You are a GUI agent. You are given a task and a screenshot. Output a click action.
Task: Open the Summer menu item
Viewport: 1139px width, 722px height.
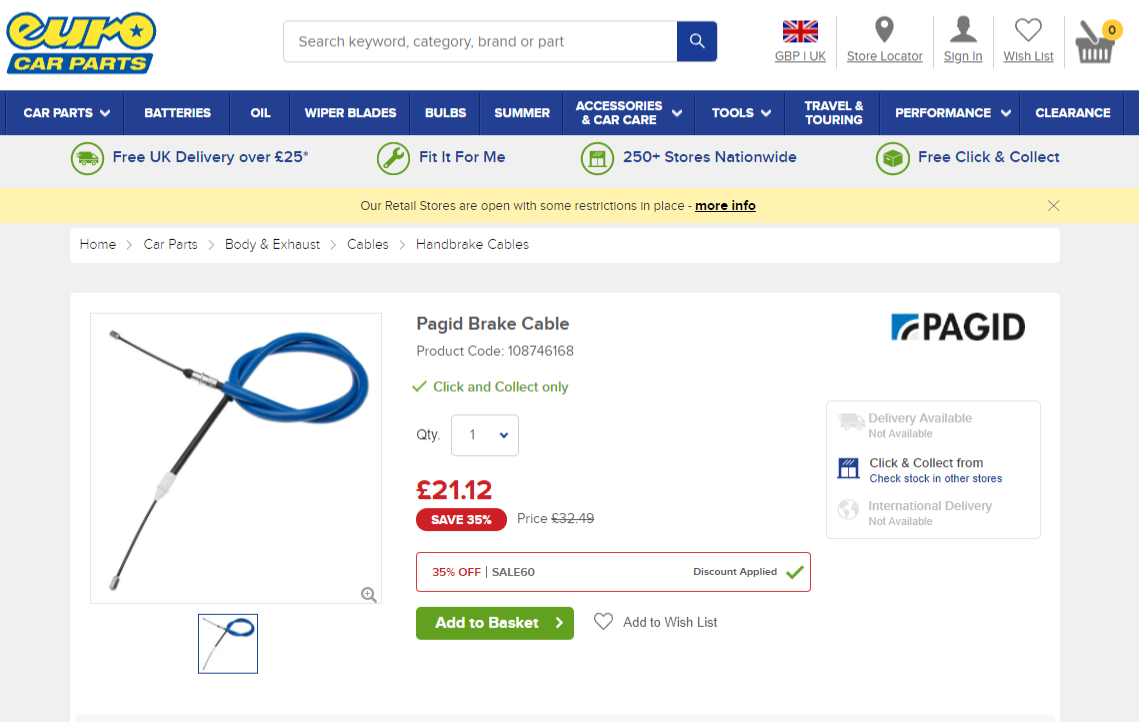[x=522, y=113]
